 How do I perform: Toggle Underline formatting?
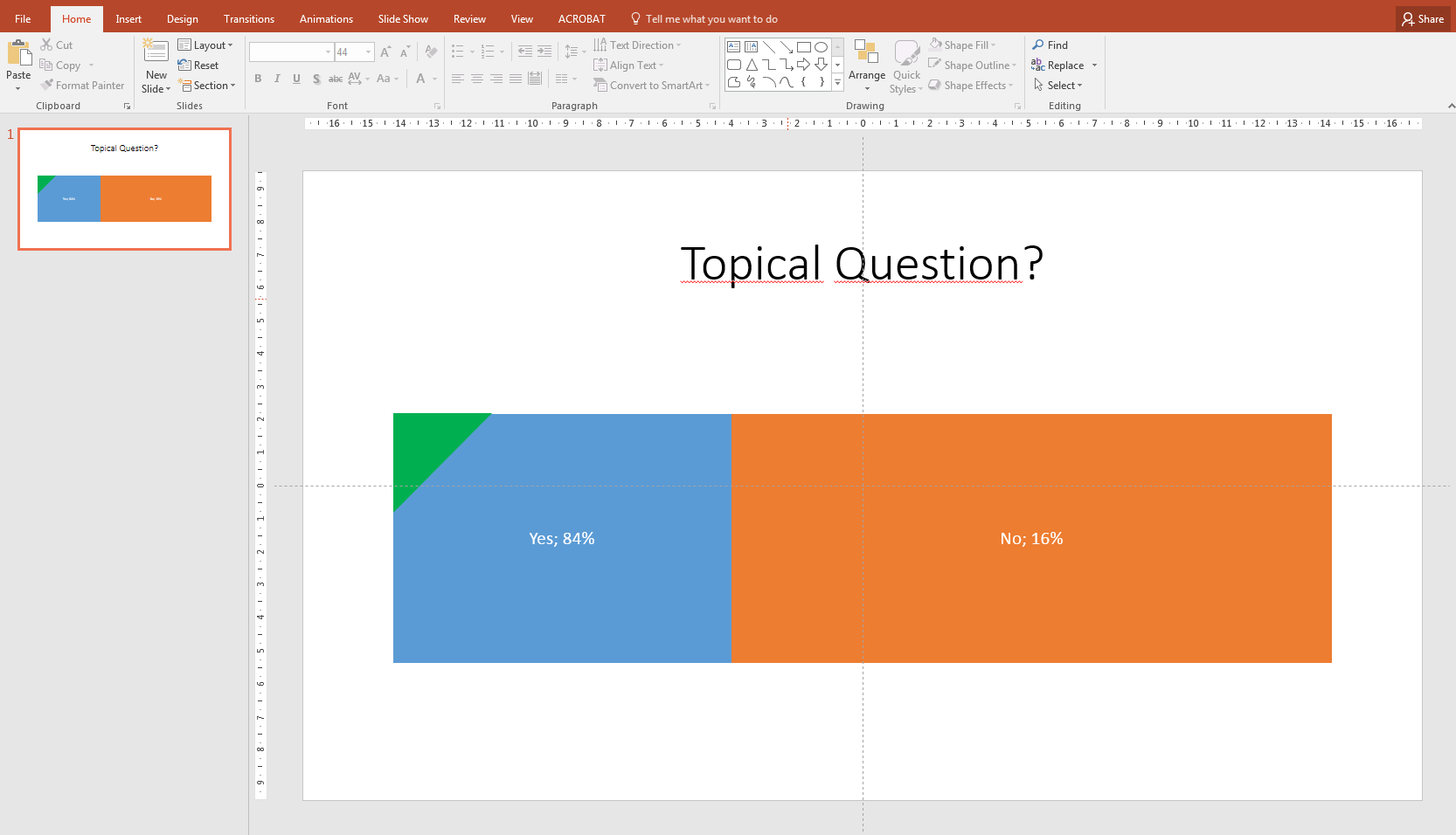click(296, 79)
